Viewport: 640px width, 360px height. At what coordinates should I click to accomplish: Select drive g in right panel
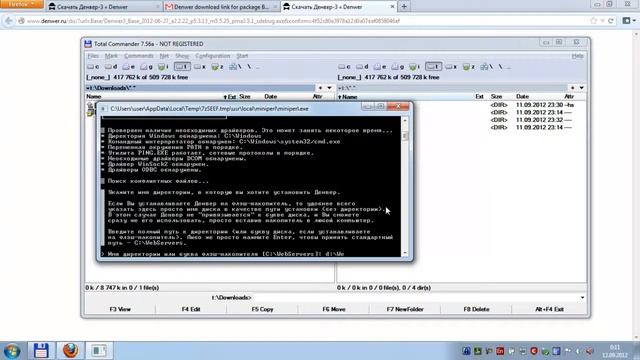coord(397,67)
